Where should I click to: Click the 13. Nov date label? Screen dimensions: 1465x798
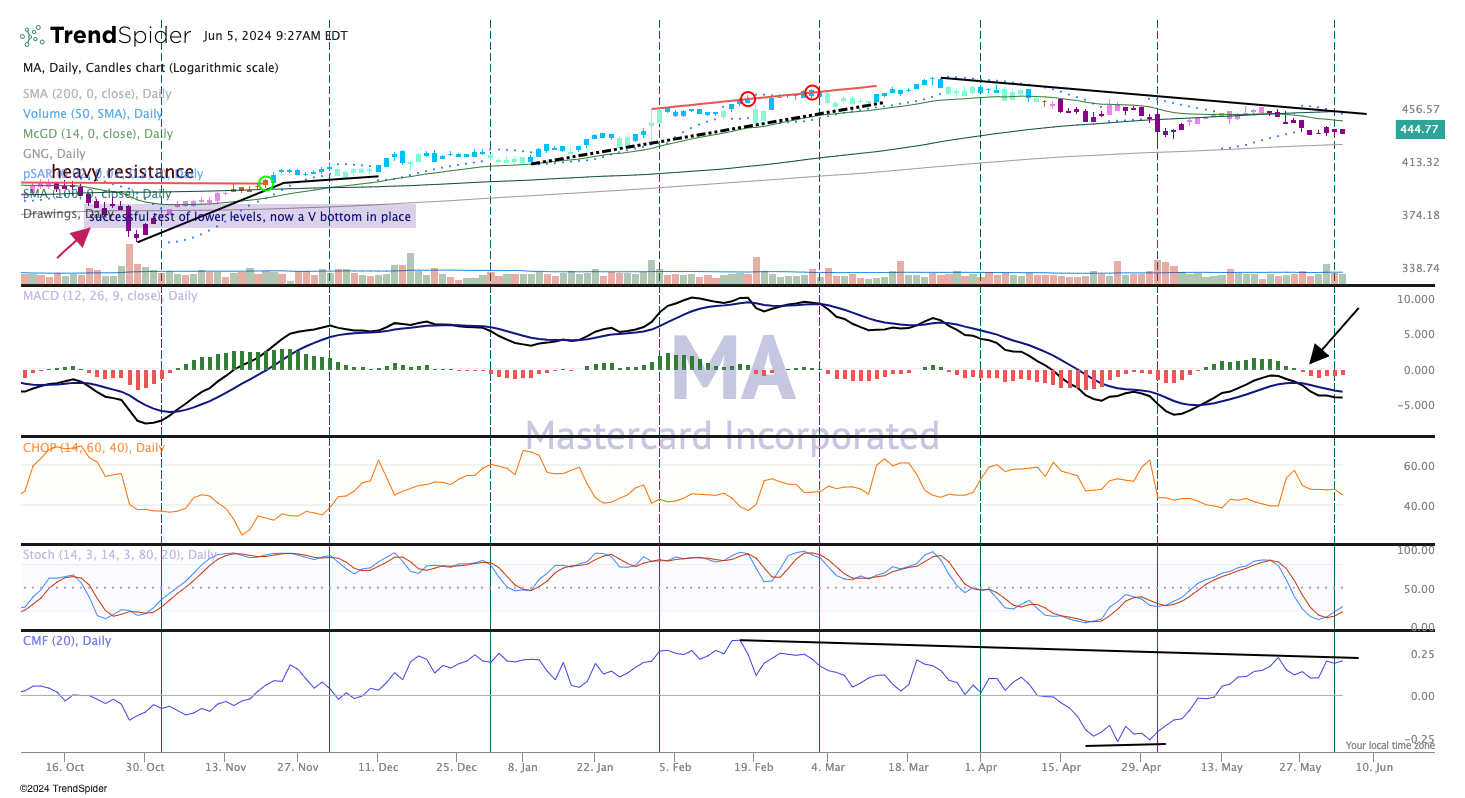click(x=226, y=767)
